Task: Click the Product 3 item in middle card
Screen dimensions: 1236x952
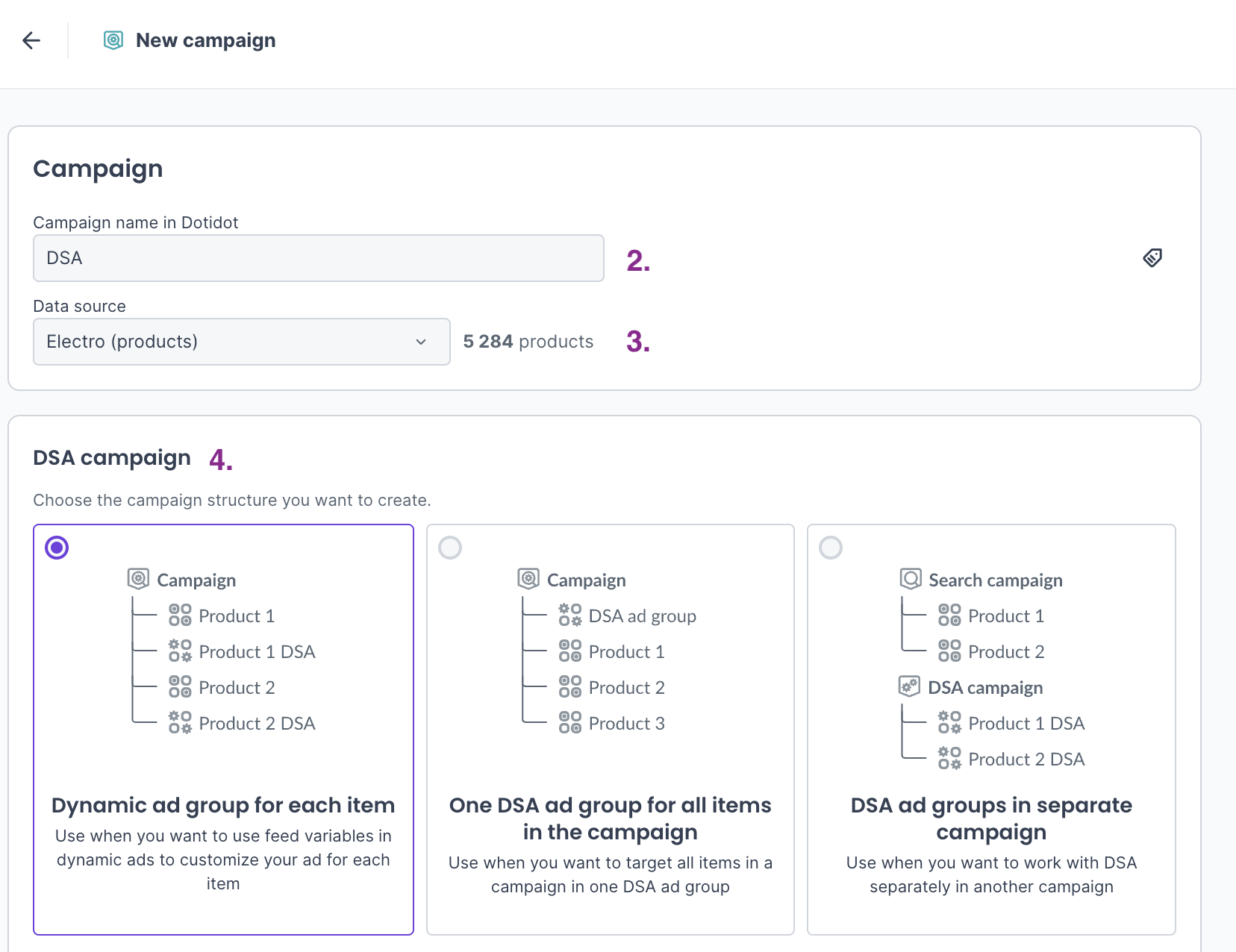Action: point(625,723)
